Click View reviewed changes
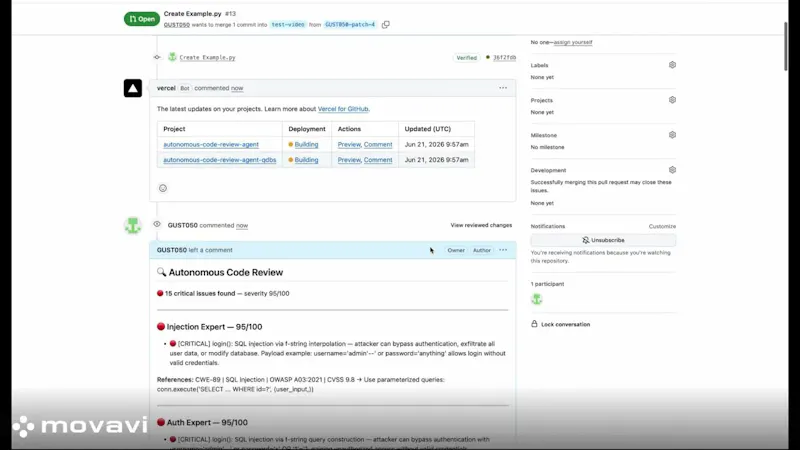800x450 pixels. (x=481, y=225)
